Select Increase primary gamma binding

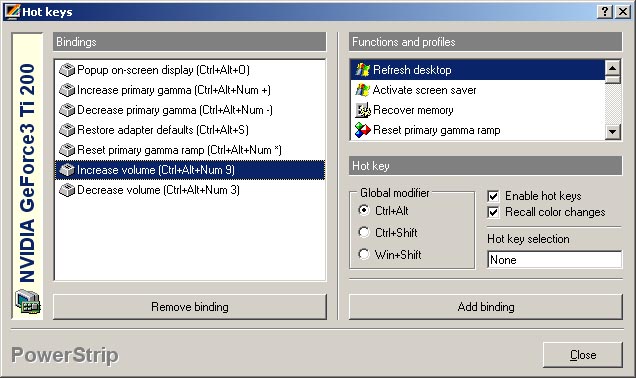coord(190,90)
